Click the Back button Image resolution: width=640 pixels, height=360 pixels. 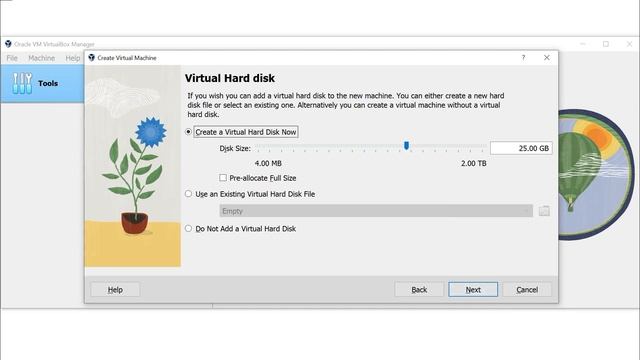[419, 289]
